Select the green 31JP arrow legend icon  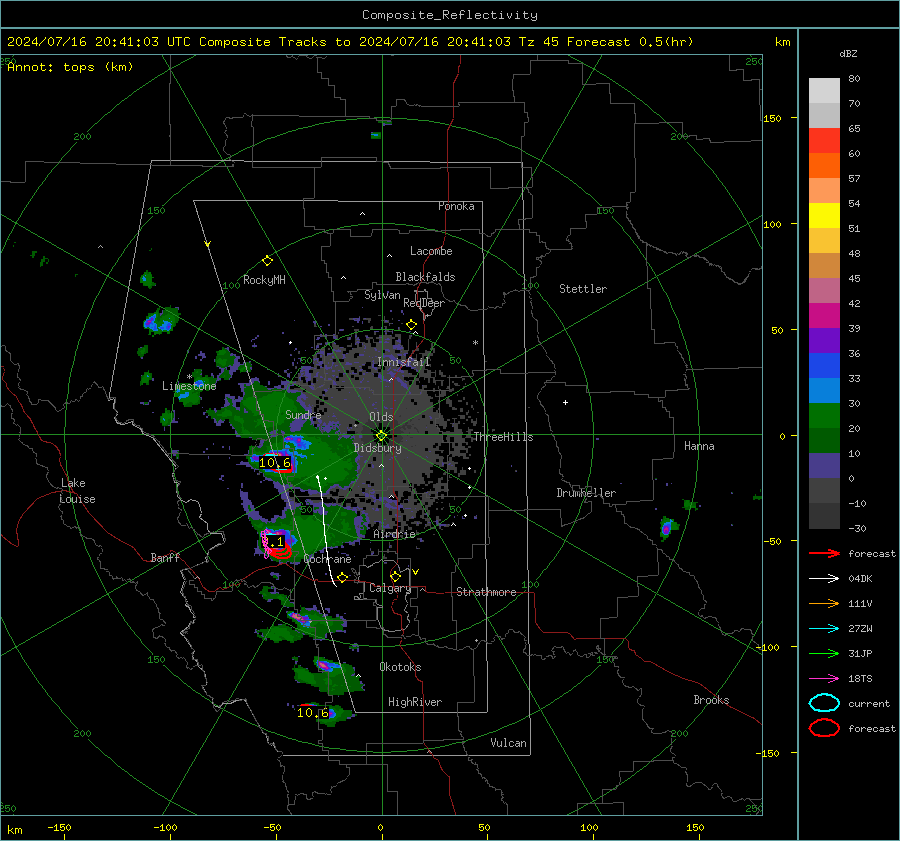pos(824,653)
